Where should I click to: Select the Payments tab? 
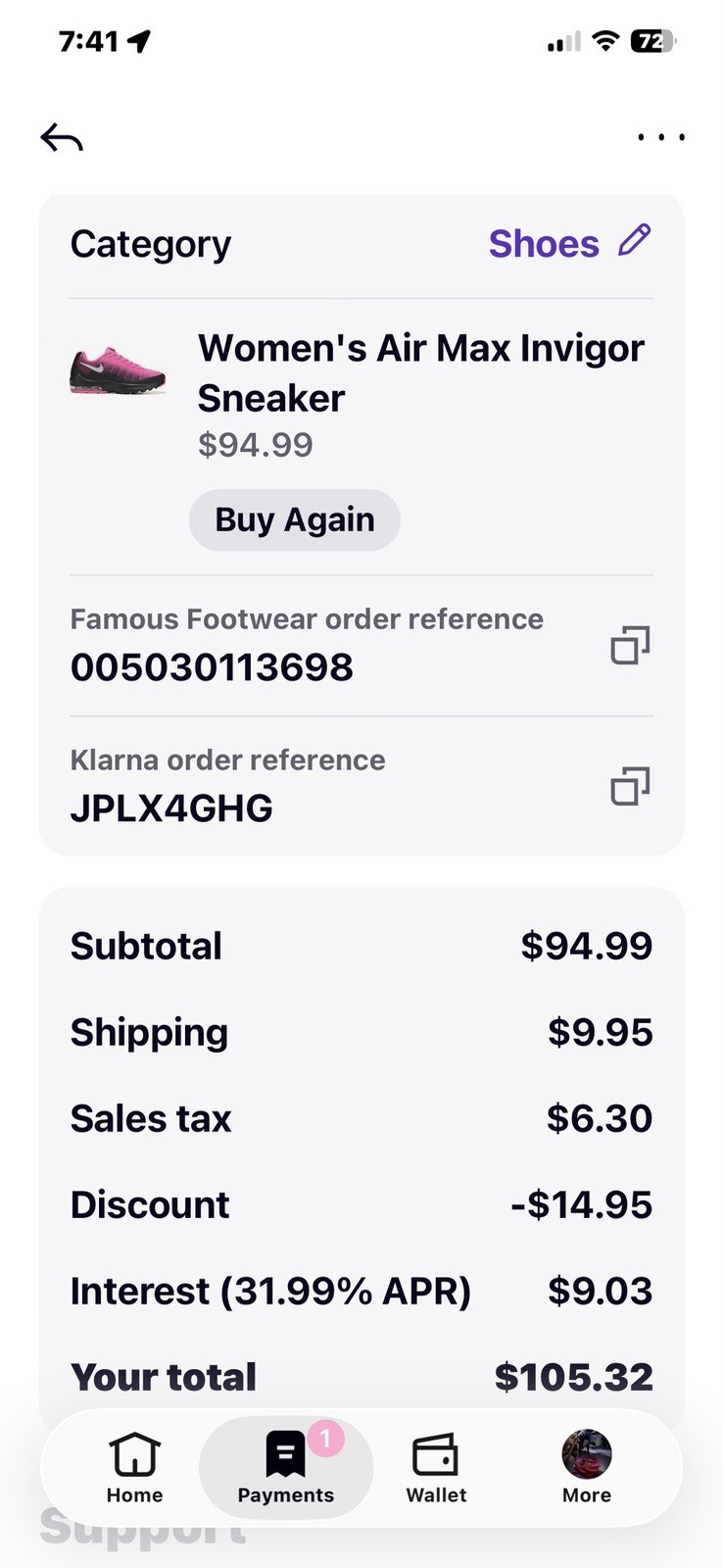pos(286,1468)
